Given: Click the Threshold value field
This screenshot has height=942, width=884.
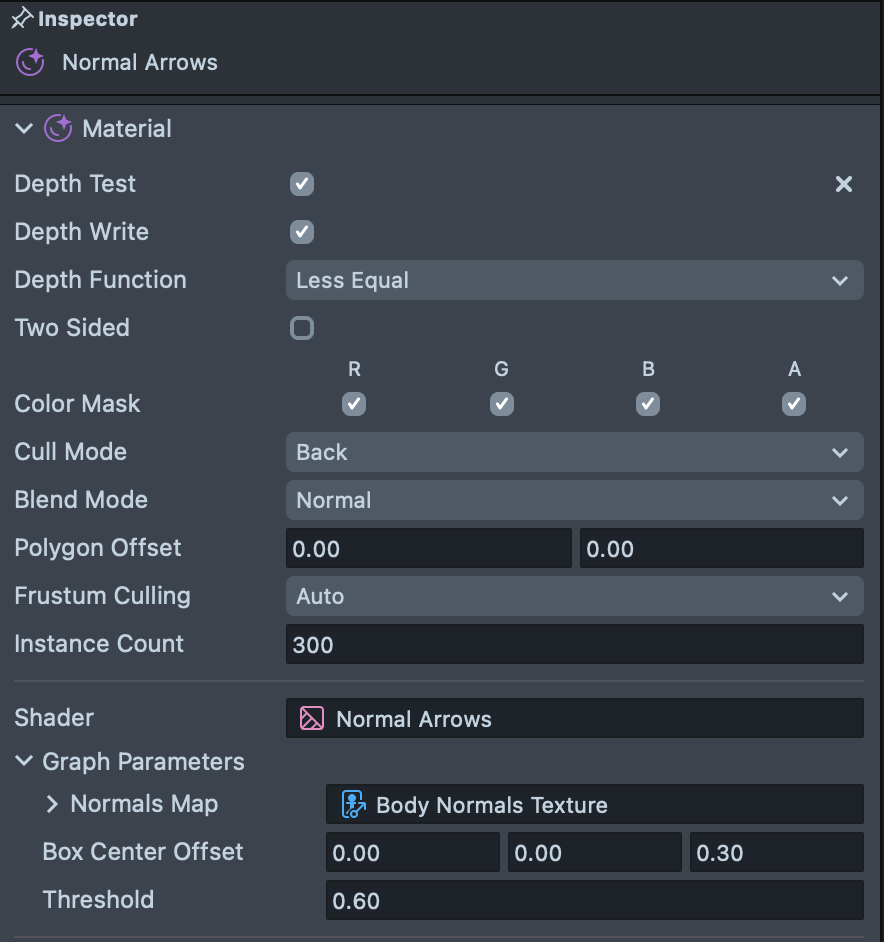Looking at the screenshot, I should pos(594,901).
